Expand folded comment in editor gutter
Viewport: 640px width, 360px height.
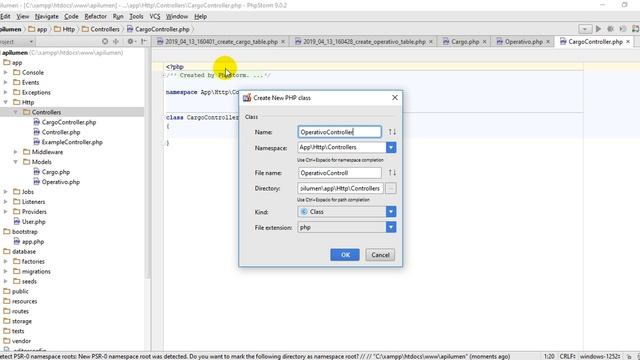pyautogui.click(x=164, y=76)
